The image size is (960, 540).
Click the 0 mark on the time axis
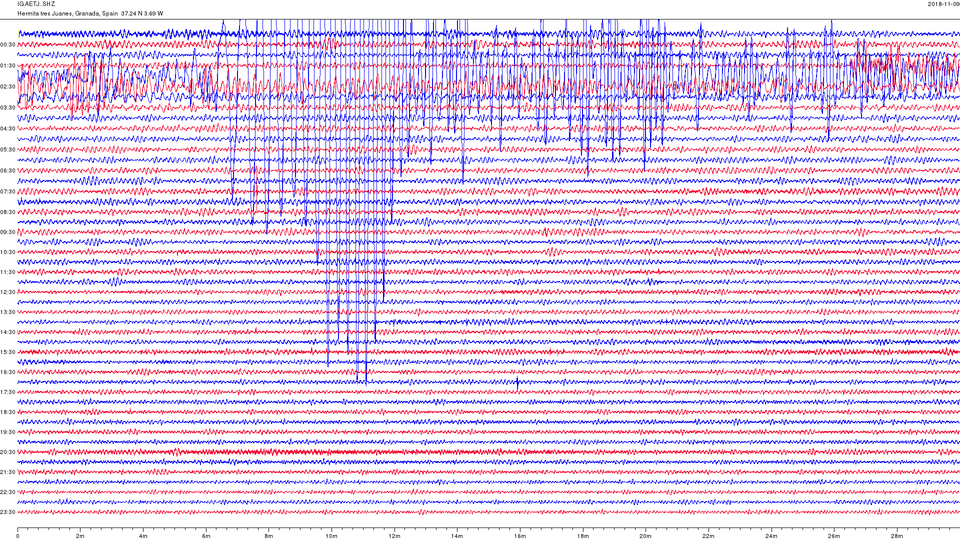(18, 536)
